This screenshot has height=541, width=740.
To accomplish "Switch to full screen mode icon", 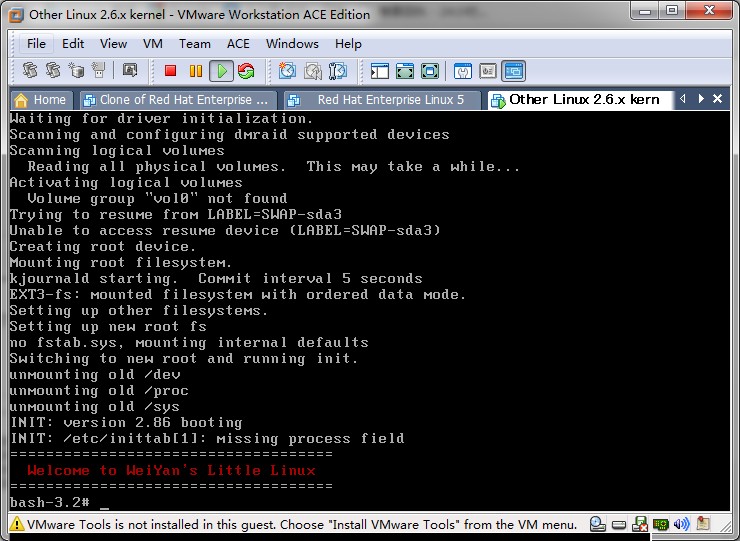I will [429, 71].
